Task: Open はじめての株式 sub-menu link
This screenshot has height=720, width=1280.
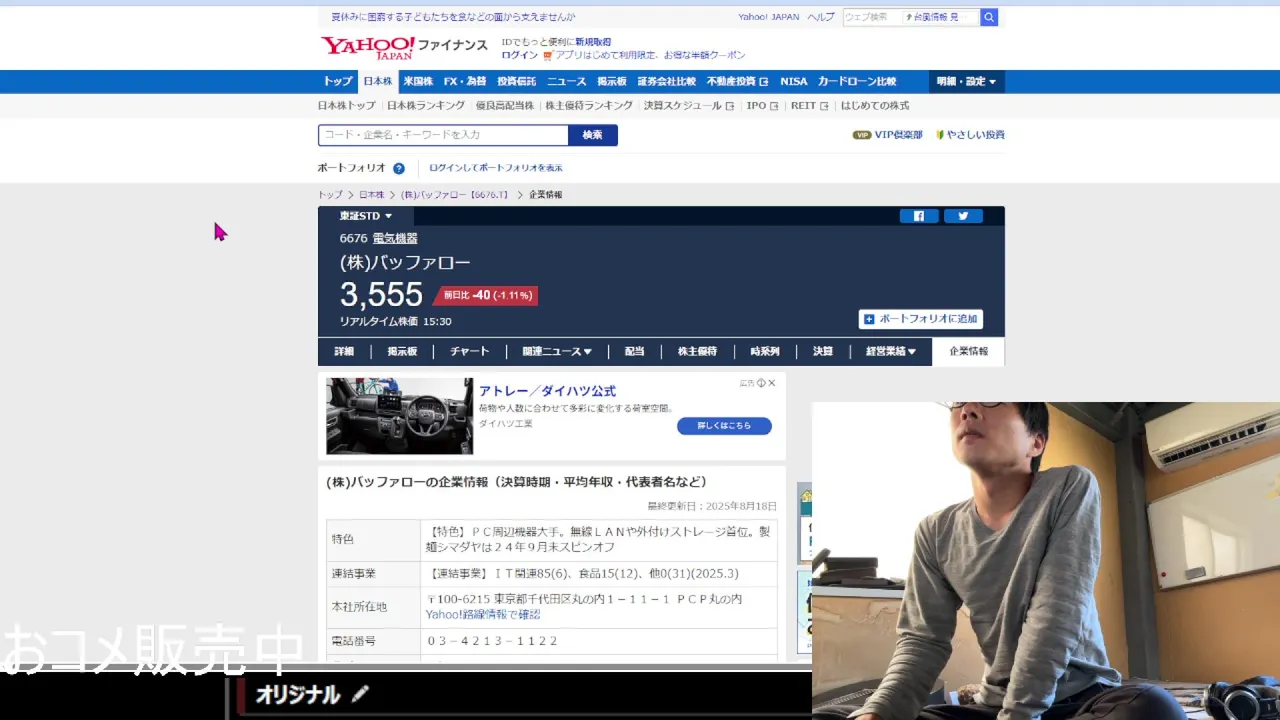Action: click(875, 106)
